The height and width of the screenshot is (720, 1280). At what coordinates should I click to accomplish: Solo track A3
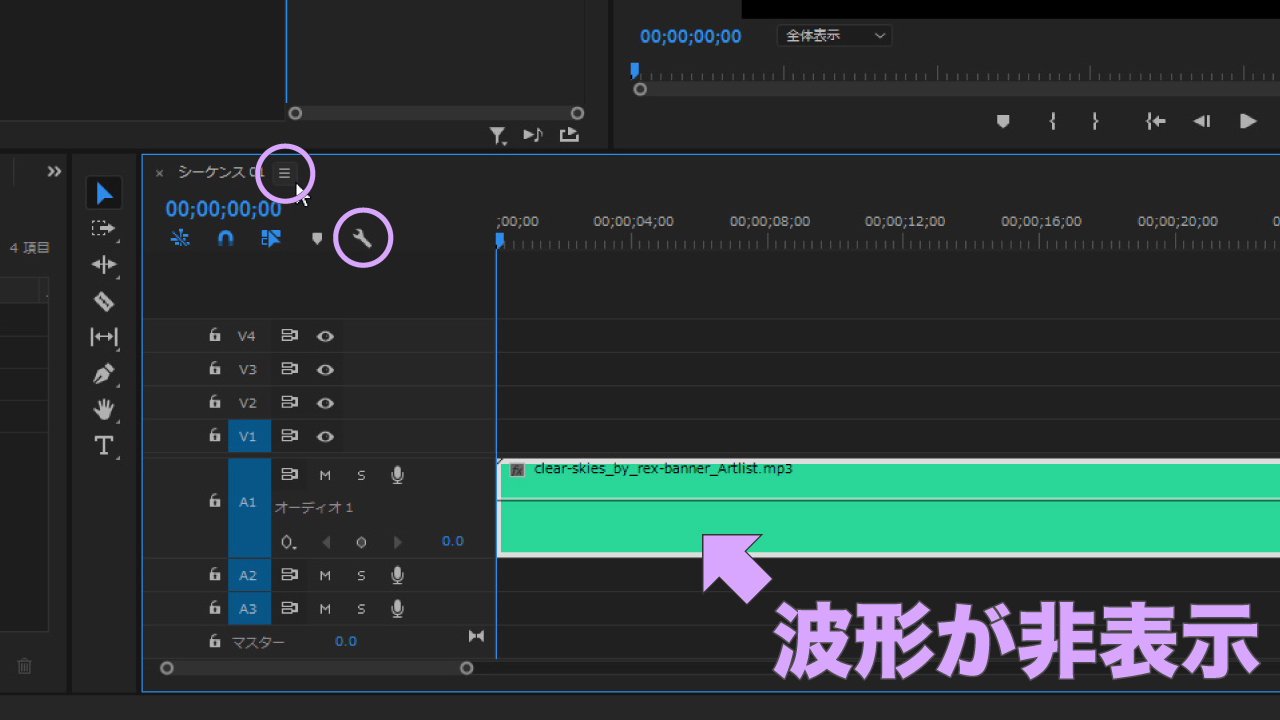(361, 608)
